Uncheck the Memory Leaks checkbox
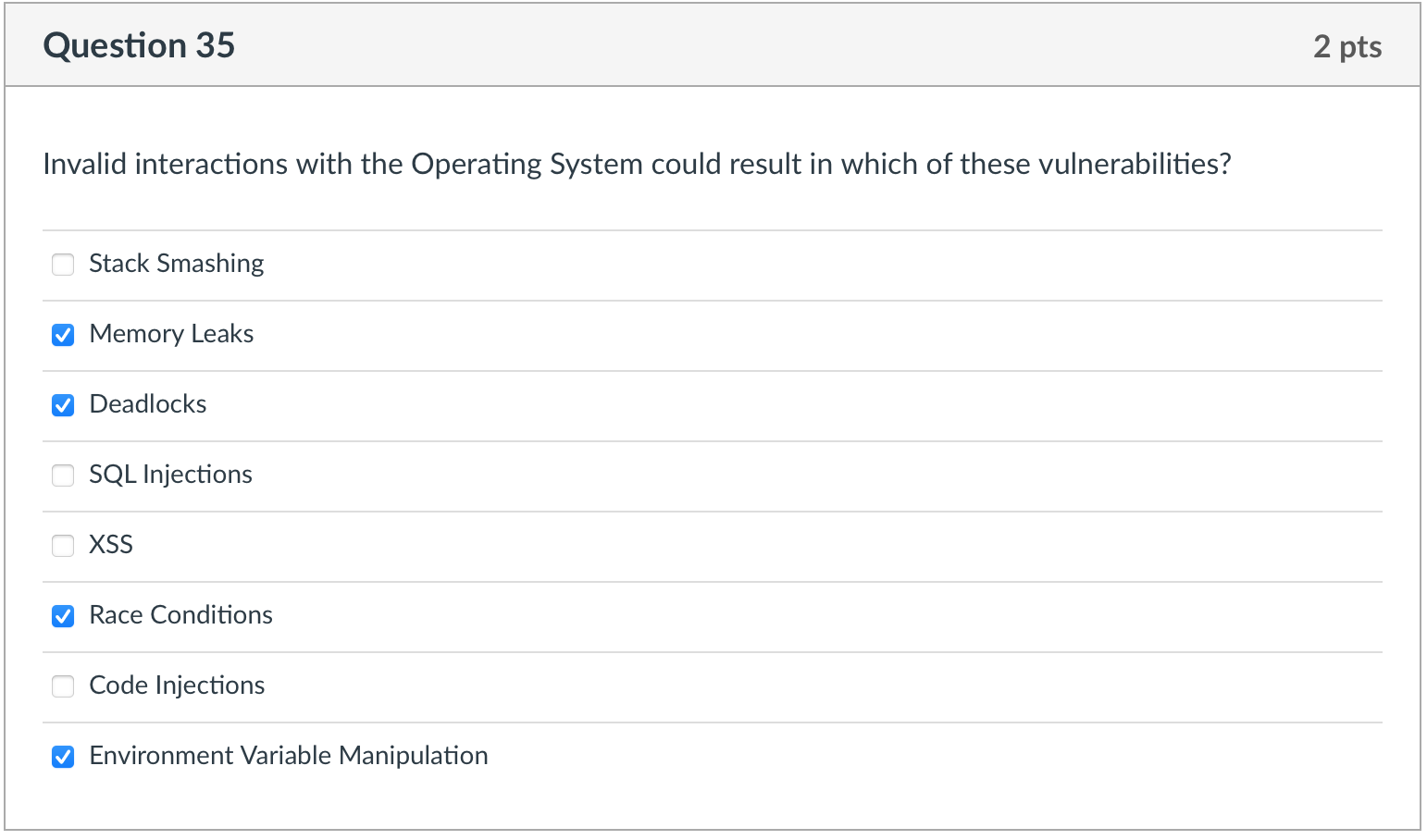 click(x=63, y=335)
